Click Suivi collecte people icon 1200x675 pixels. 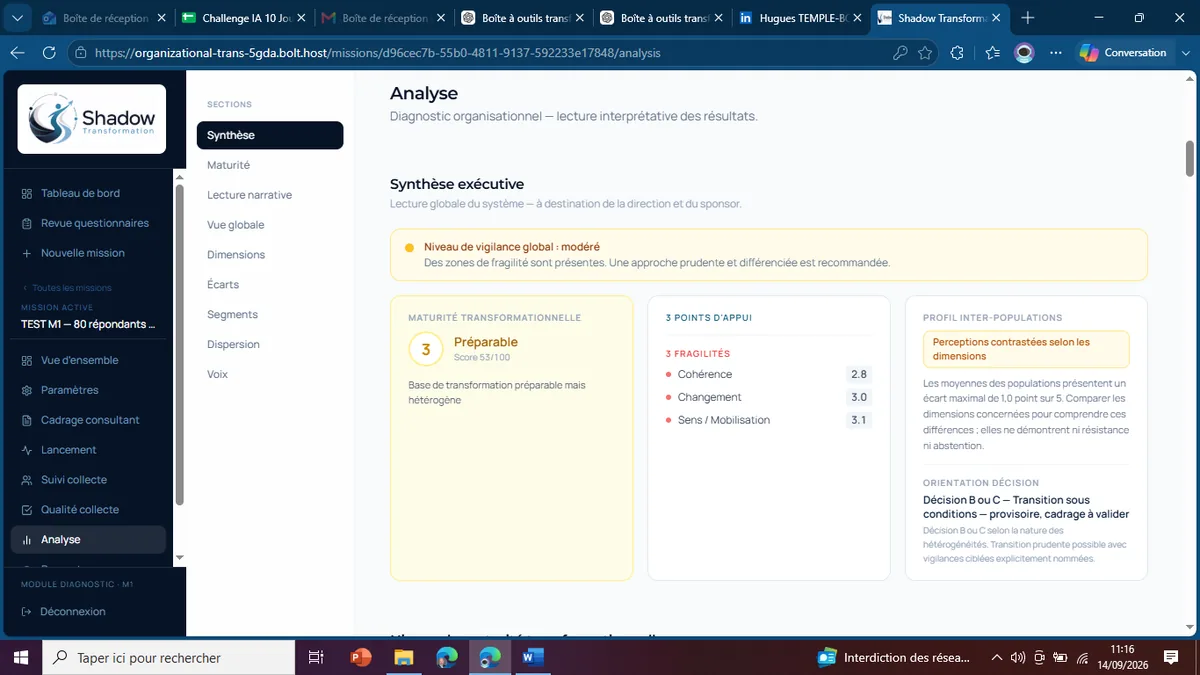(x=26, y=481)
